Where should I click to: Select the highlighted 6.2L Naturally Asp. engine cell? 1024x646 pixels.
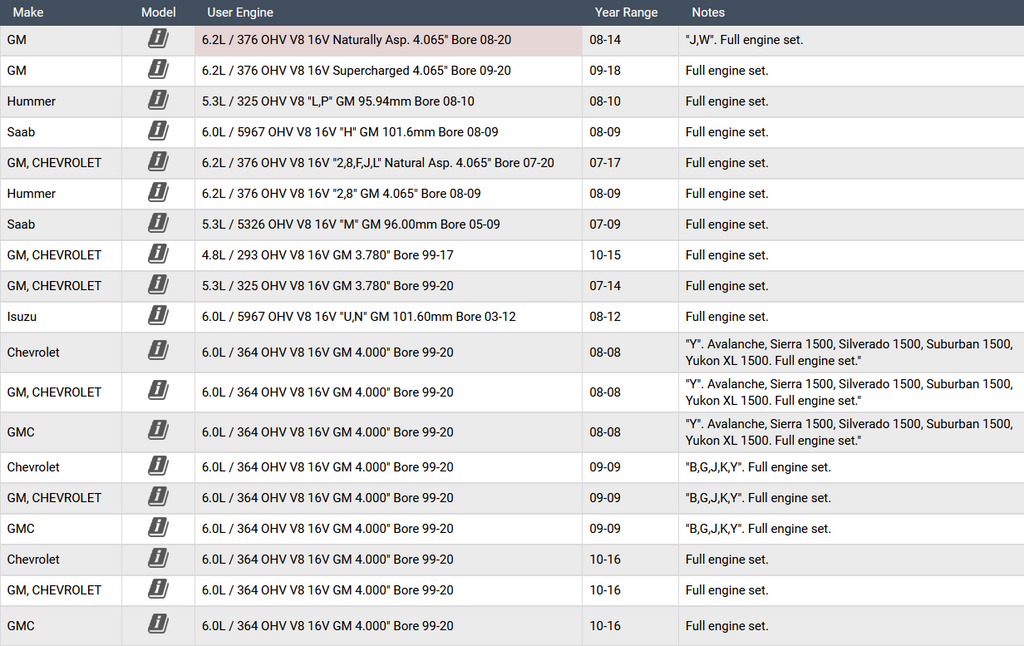(356, 40)
